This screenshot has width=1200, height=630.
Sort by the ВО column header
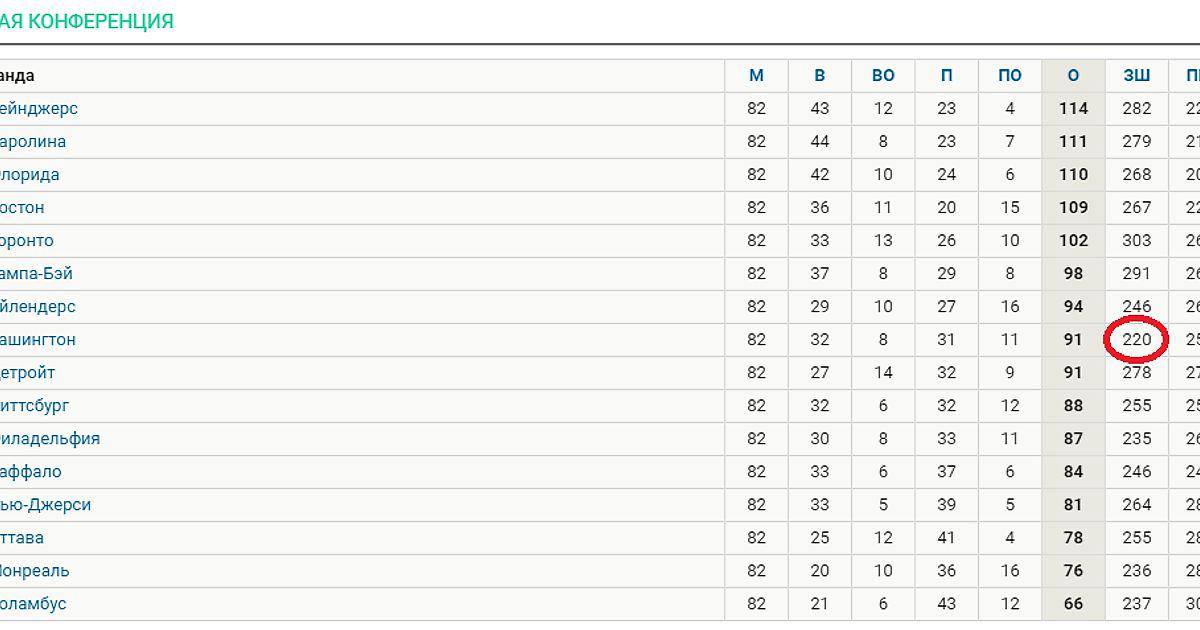point(883,75)
